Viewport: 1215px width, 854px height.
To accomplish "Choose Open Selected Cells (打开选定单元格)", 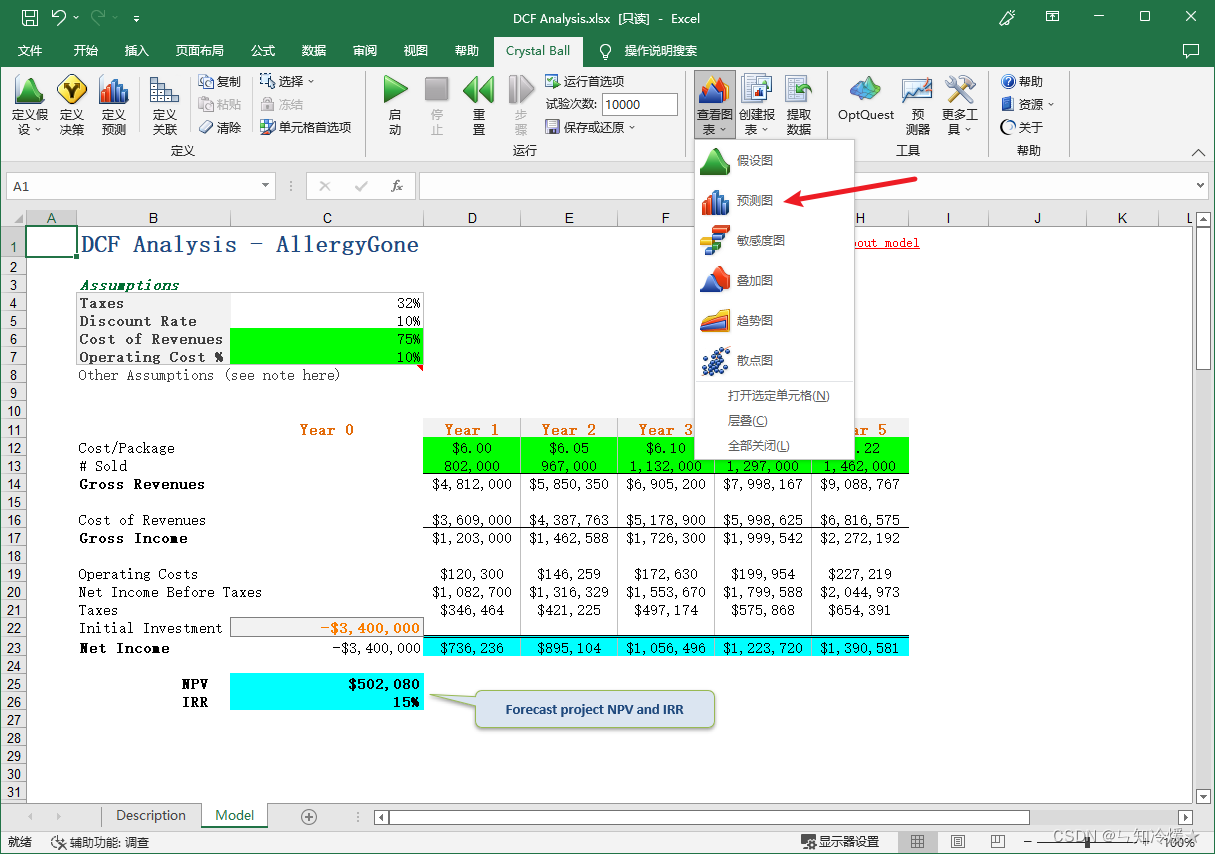I will (x=774, y=395).
